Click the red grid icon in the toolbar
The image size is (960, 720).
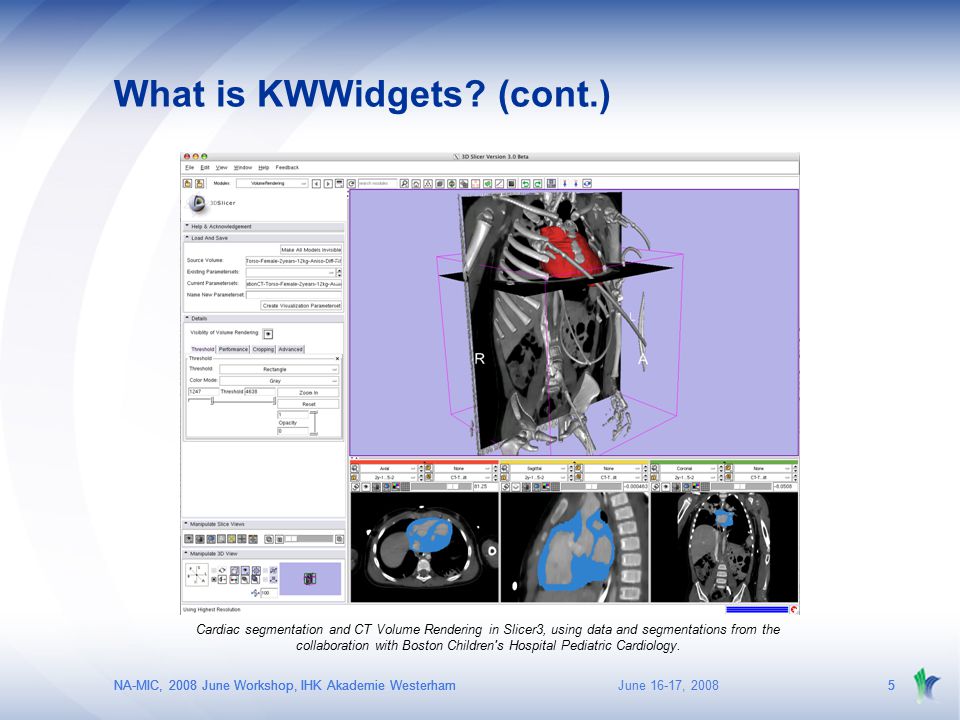click(x=476, y=184)
